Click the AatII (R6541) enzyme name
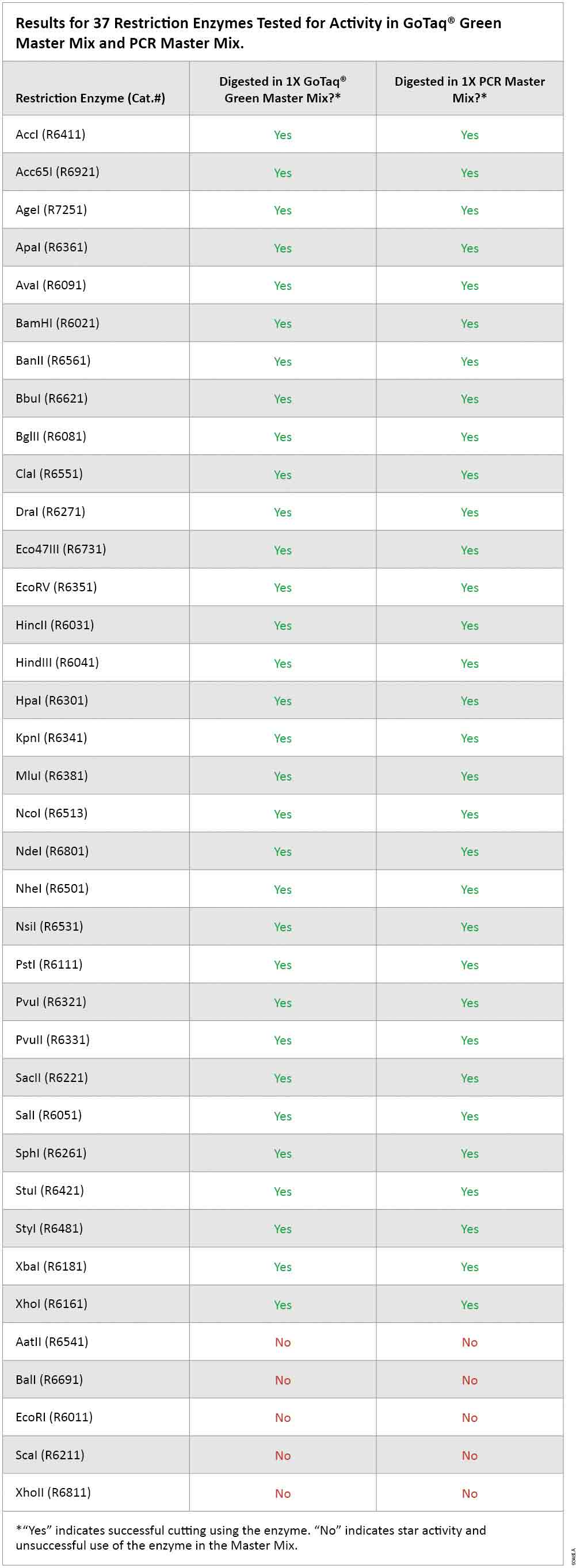Viewport: 580px width, 1568px height. click(x=52, y=1342)
